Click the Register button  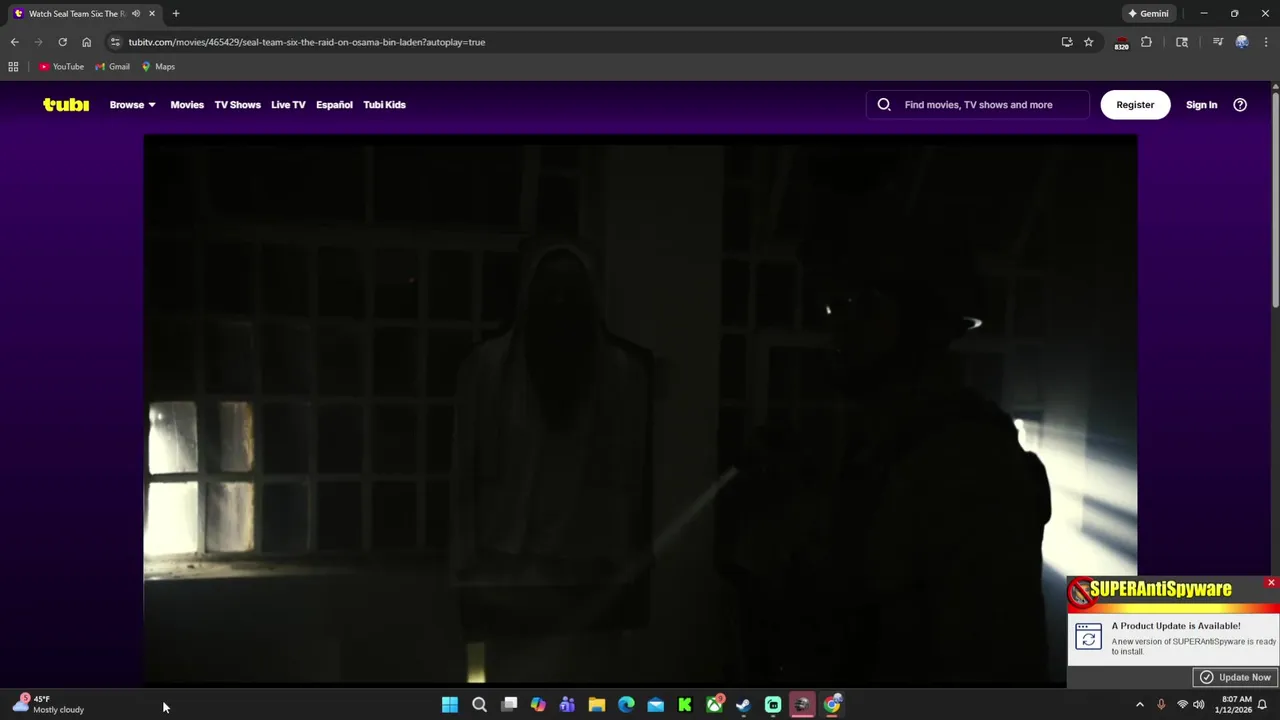[1135, 104]
